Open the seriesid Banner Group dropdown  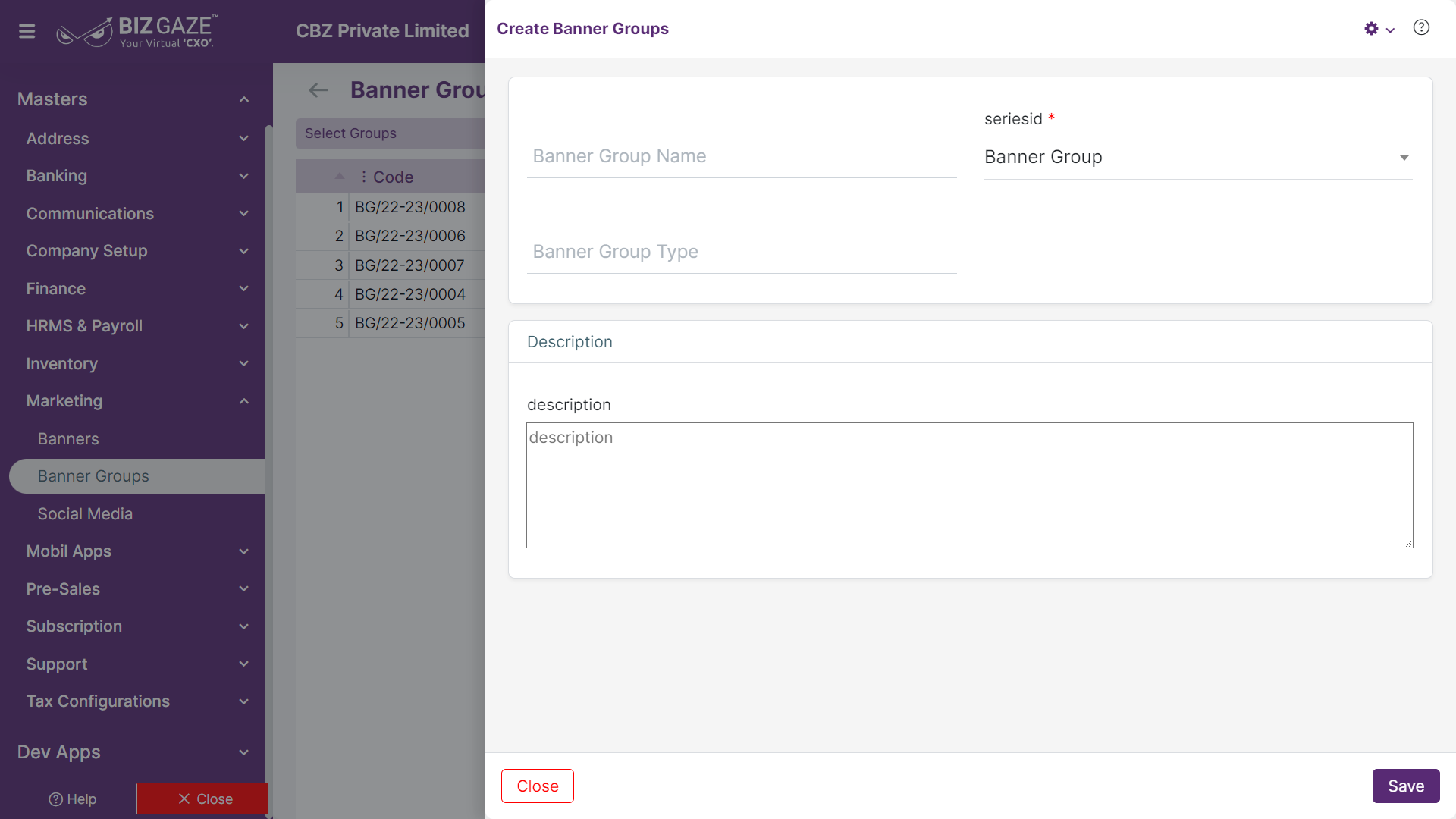(1198, 158)
